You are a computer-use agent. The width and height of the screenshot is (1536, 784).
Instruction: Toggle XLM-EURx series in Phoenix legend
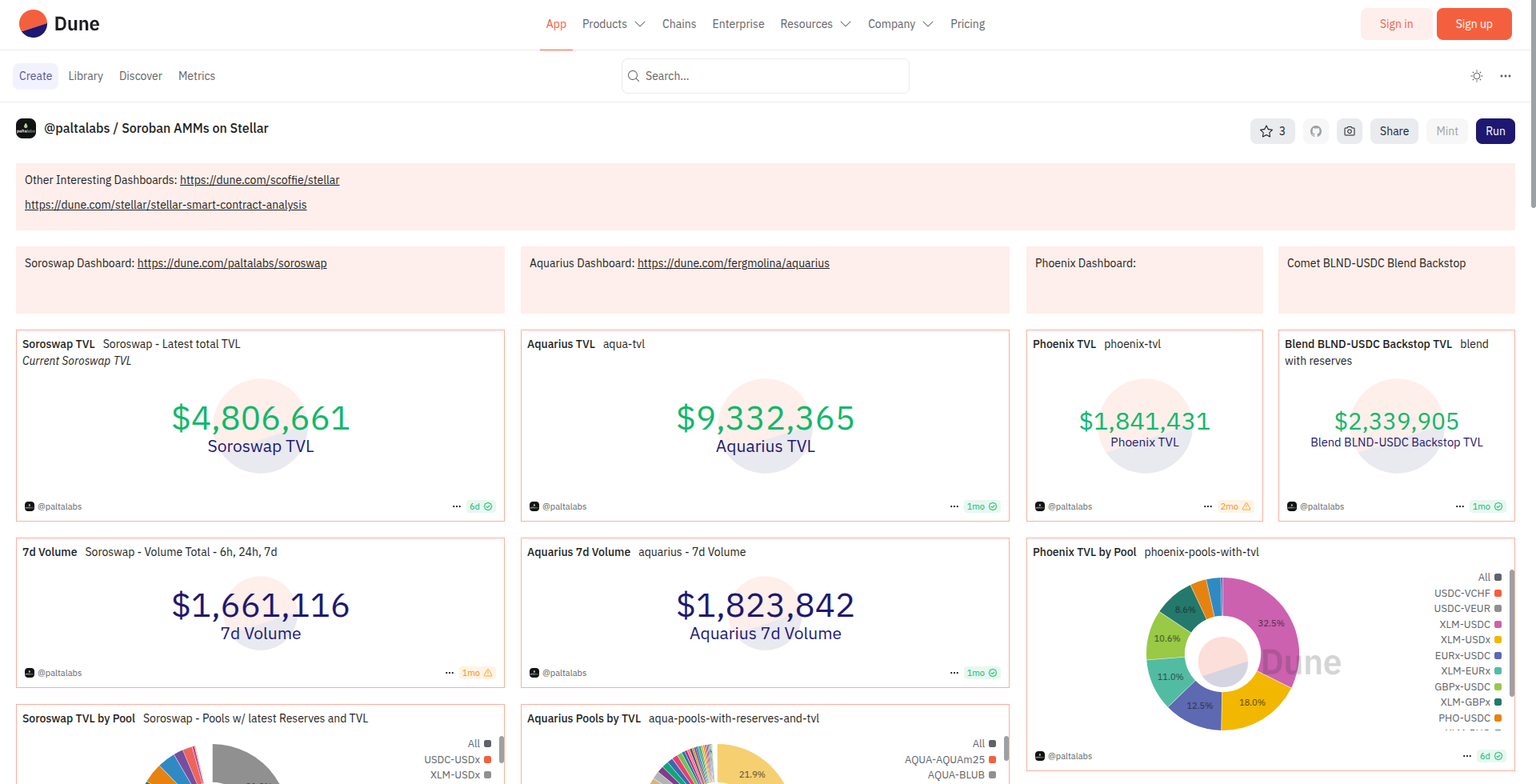click(1471, 671)
